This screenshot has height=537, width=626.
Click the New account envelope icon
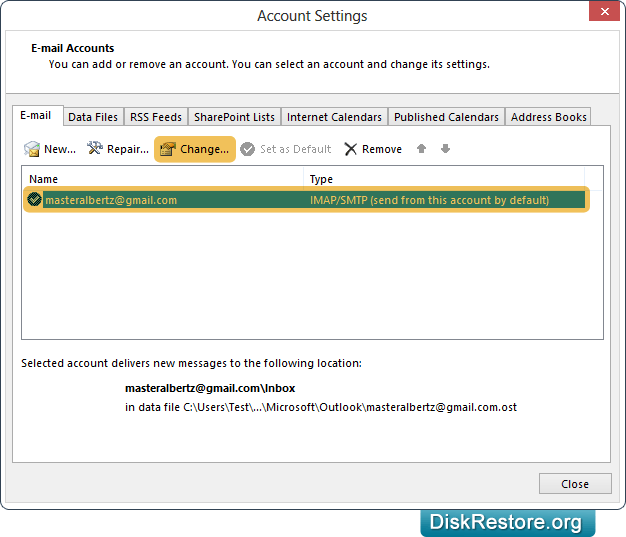(x=32, y=149)
